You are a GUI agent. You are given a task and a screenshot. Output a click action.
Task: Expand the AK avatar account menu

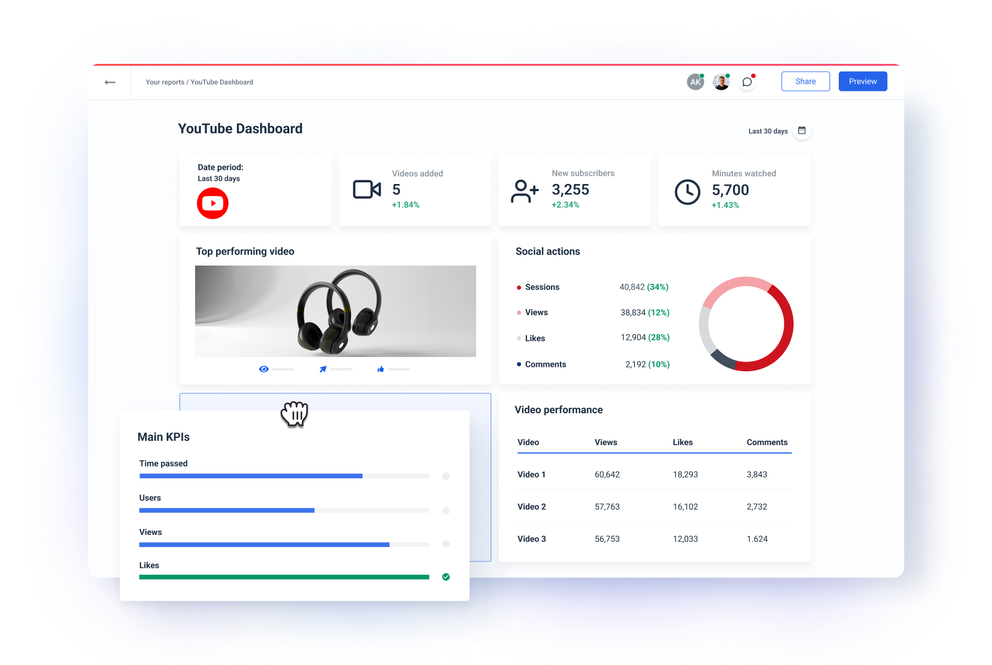(695, 81)
